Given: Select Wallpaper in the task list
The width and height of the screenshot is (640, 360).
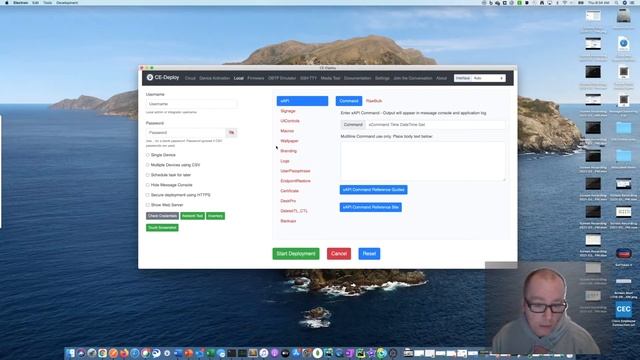Looking at the screenshot, I should pos(289,141).
